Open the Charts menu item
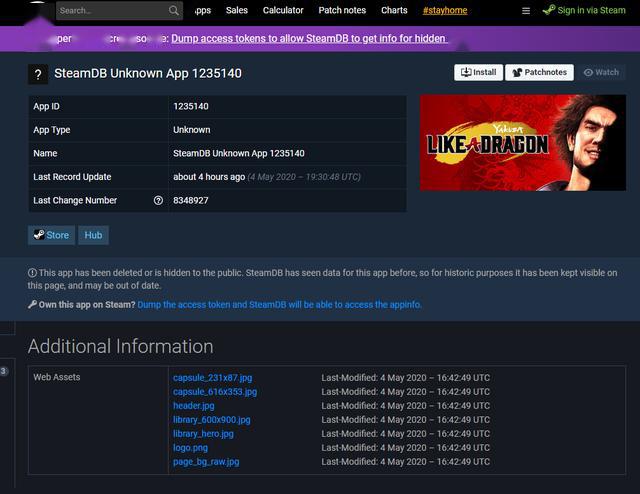640x494 pixels. click(394, 10)
